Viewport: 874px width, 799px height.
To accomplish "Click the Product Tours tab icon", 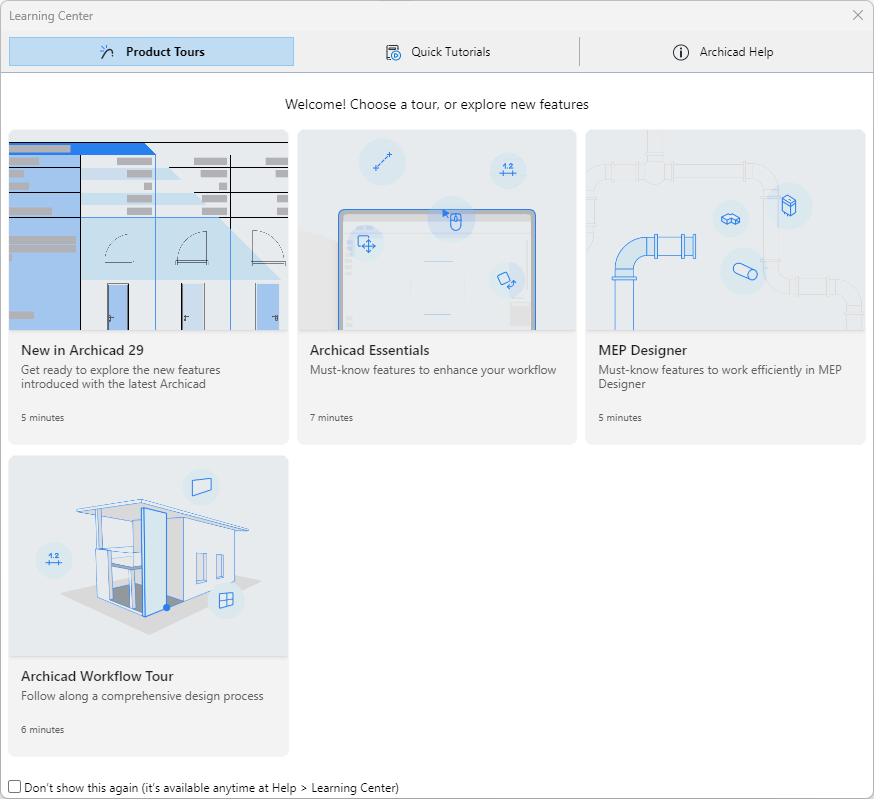I will click(107, 52).
